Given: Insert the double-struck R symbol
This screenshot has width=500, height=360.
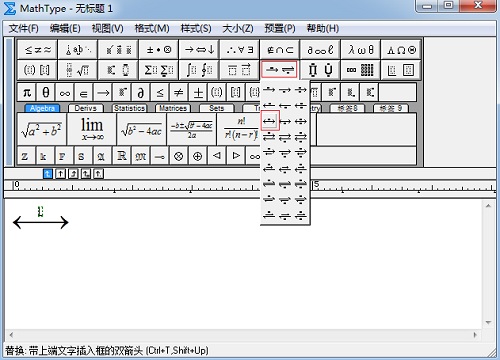Looking at the screenshot, I should click(x=122, y=156).
